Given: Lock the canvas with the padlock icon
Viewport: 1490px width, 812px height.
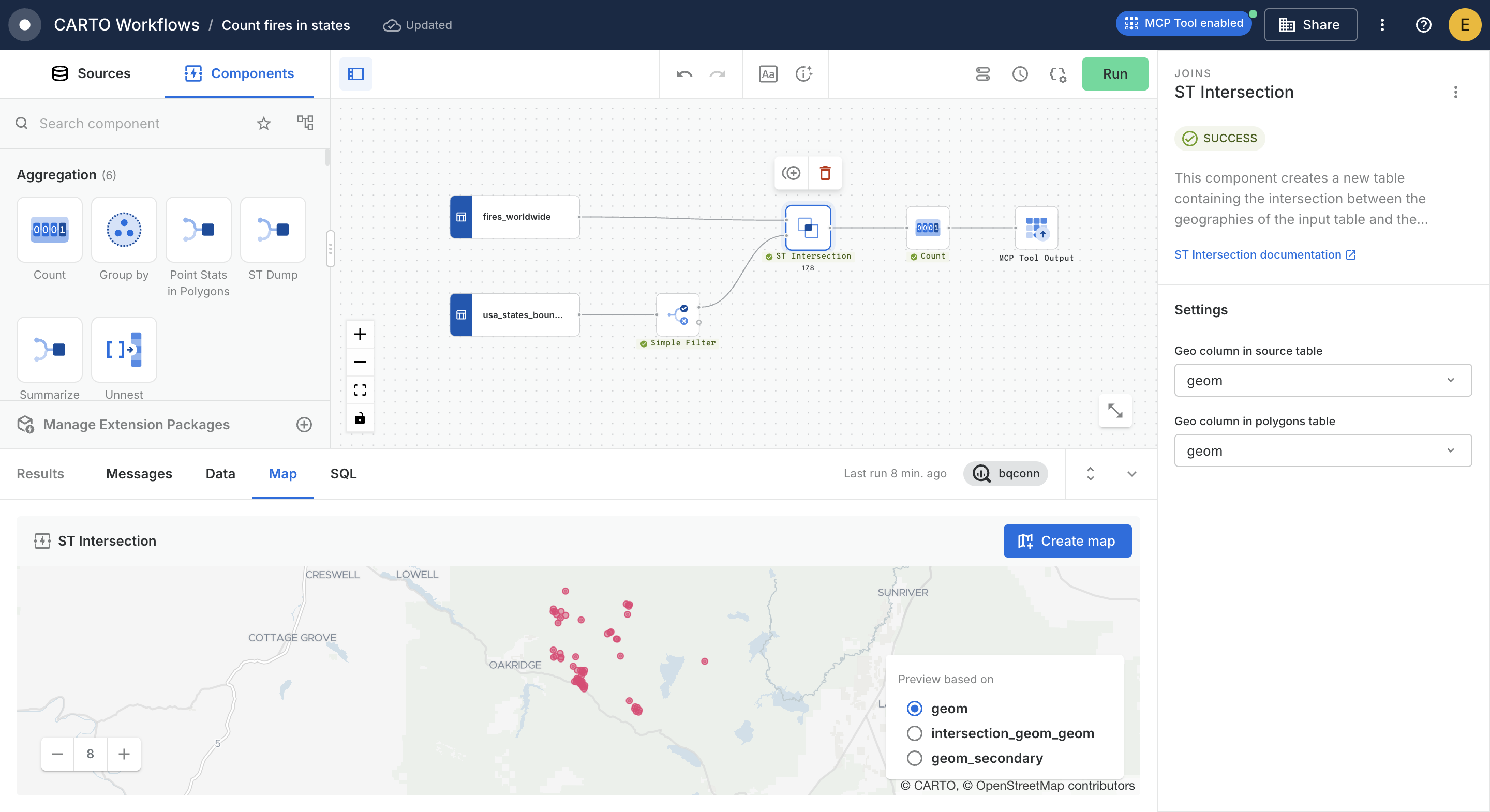Looking at the screenshot, I should 360,417.
